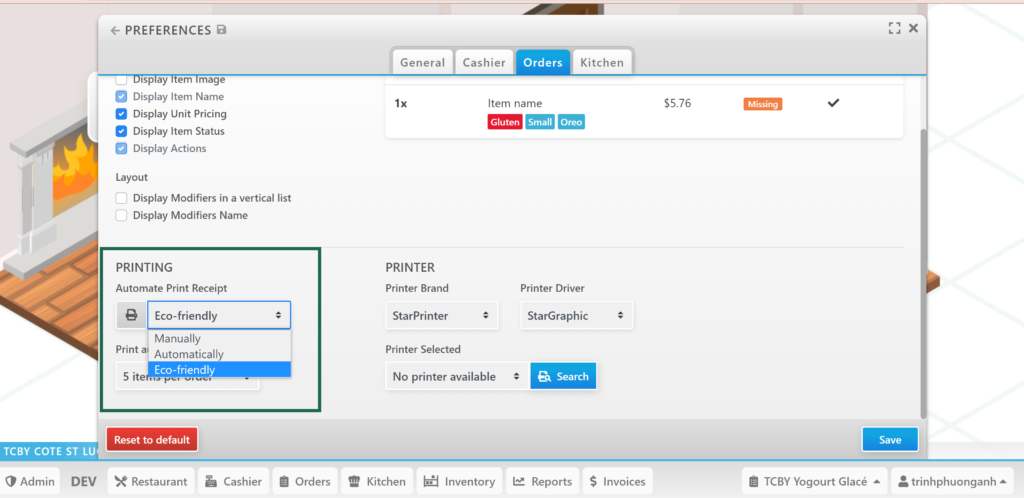Switch to the Kitchen preferences tab
This screenshot has width=1024, height=498.
click(602, 62)
